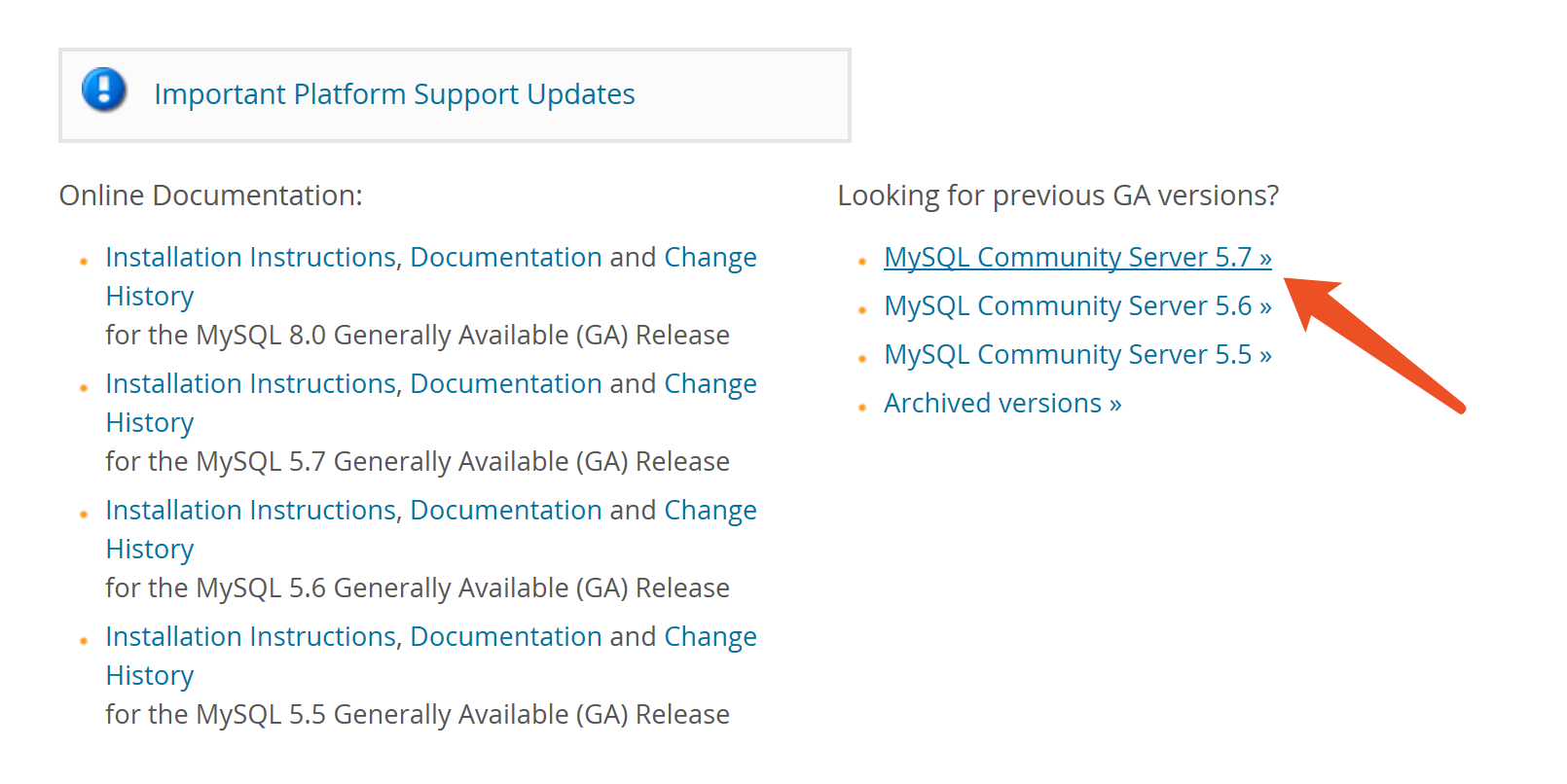Click the 'Online Documentation:' heading text
The image size is (1567, 784).
[x=210, y=196]
